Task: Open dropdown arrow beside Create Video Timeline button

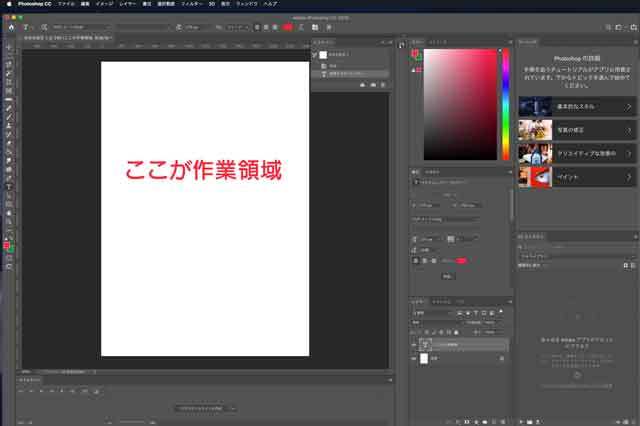Action: (233, 408)
